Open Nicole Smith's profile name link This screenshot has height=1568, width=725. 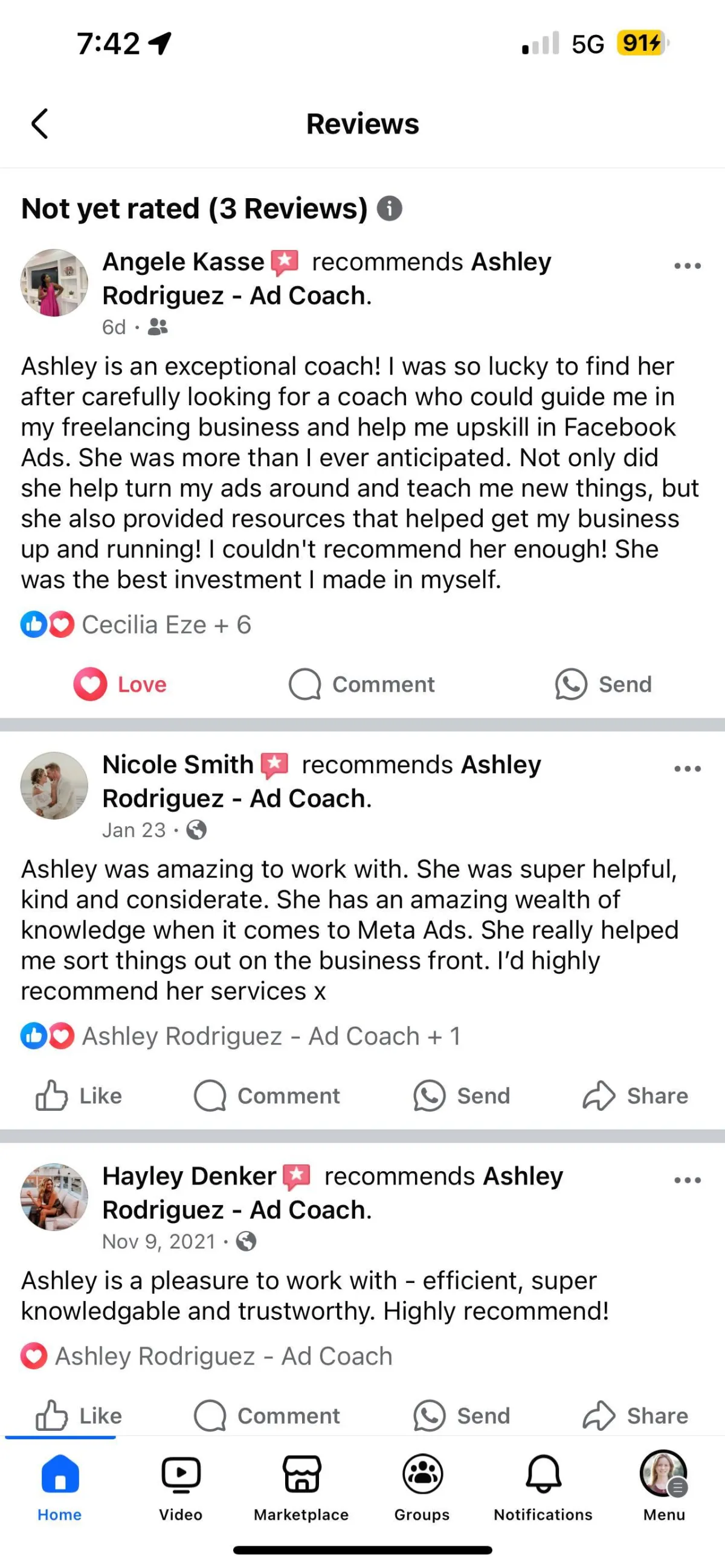click(x=178, y=765)
